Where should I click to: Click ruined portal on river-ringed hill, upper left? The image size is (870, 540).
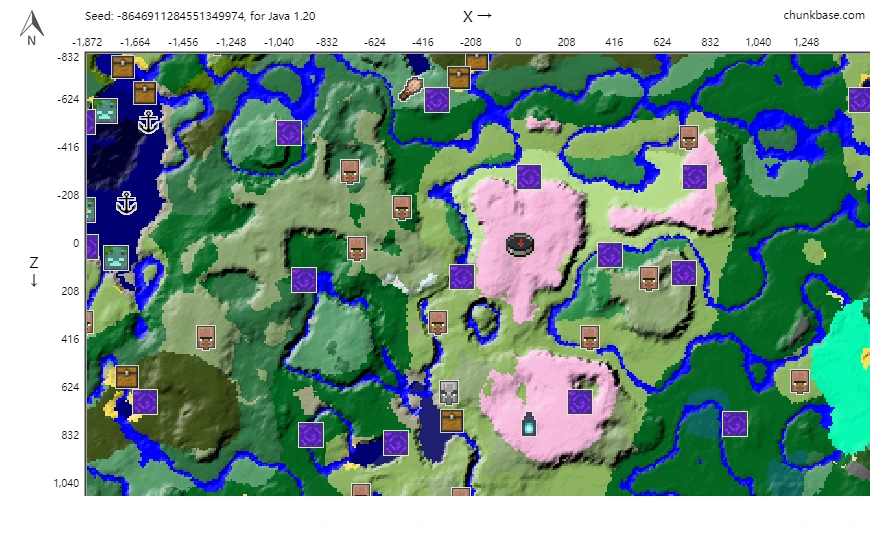pyautogui.click(x=289, y=133)
